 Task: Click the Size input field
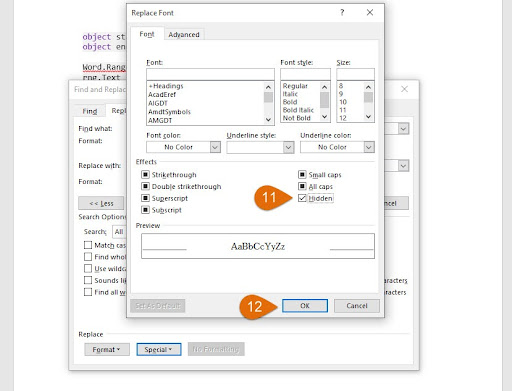pos(355,74)
